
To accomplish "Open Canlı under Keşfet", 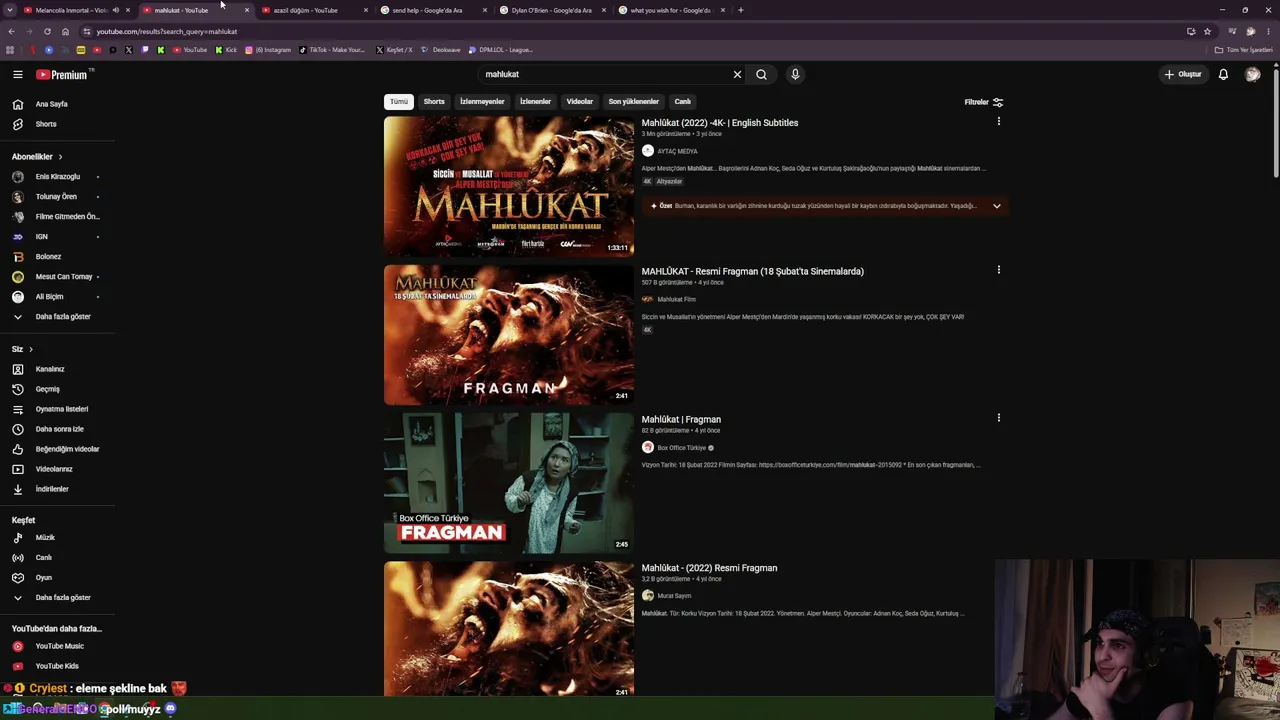I will [x=44, y=558].
